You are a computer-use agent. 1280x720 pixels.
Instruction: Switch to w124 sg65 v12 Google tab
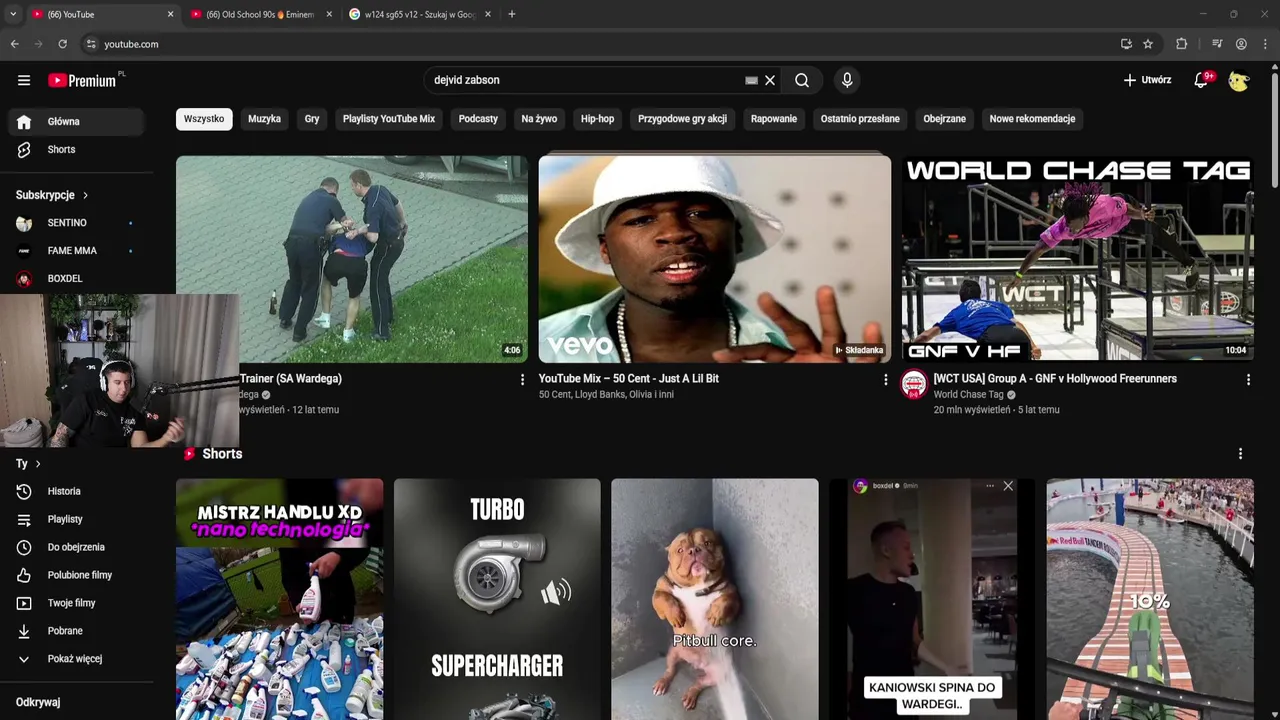point(420,14)
